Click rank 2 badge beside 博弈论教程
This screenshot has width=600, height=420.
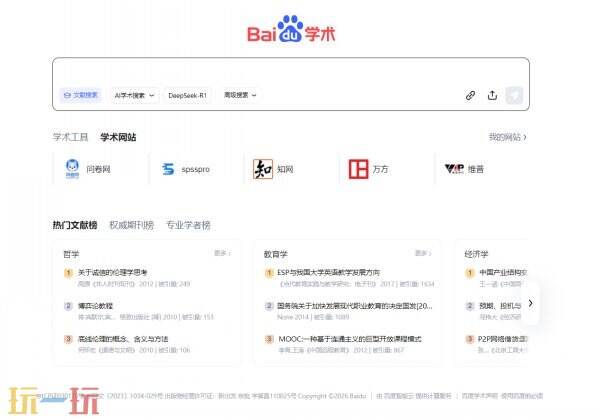pyautogui.click(x=68, y=306)
